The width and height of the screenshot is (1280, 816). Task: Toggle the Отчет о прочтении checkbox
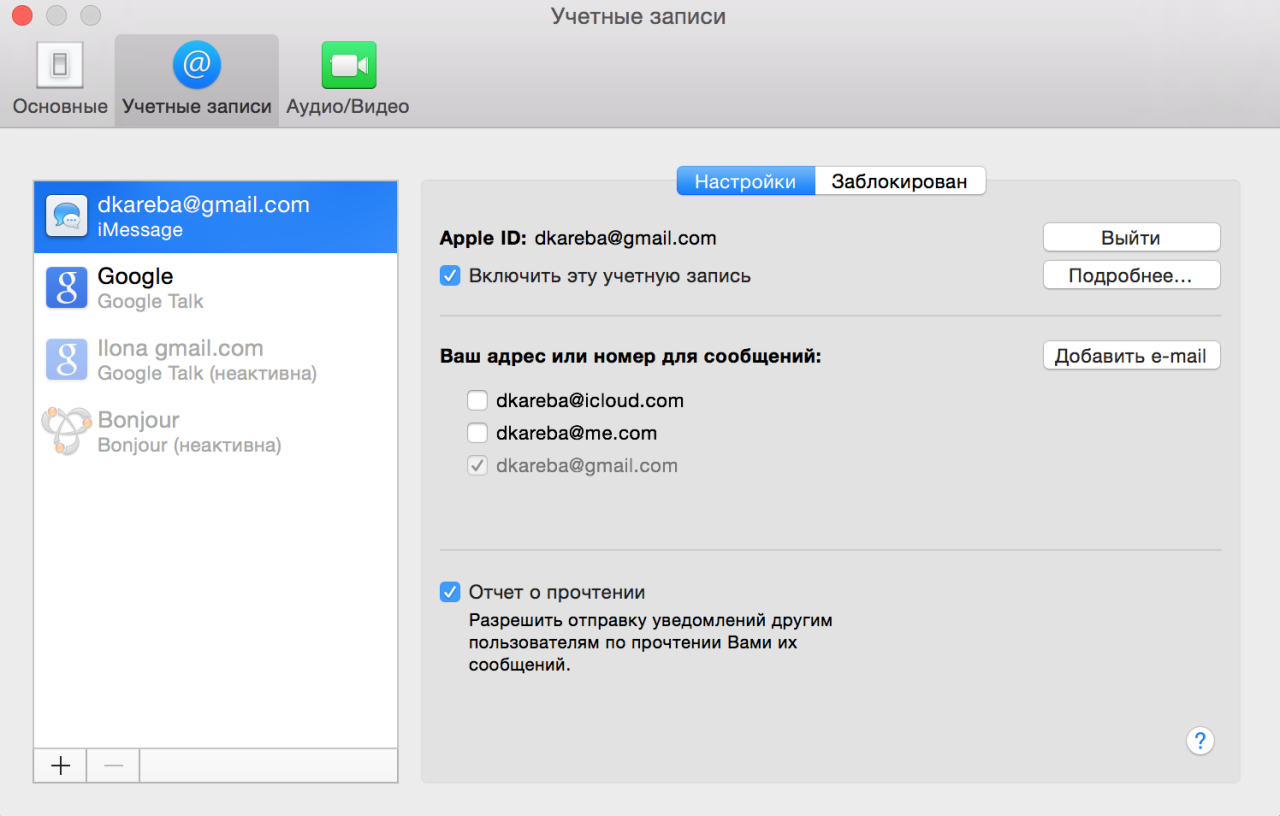(450, 592)
